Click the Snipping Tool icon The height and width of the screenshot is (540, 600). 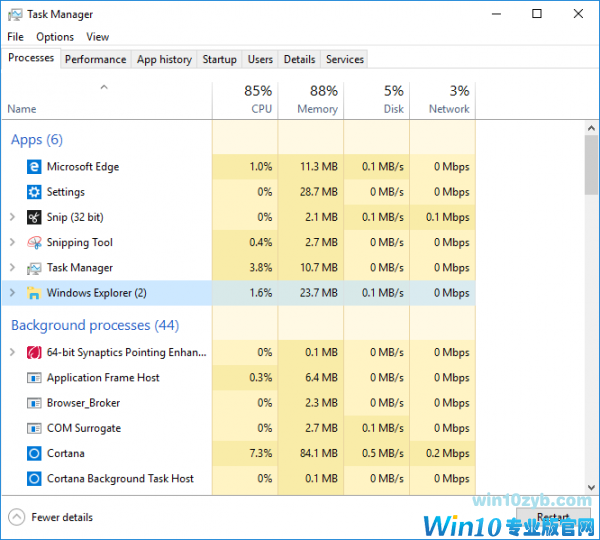(x=34, y=242)
